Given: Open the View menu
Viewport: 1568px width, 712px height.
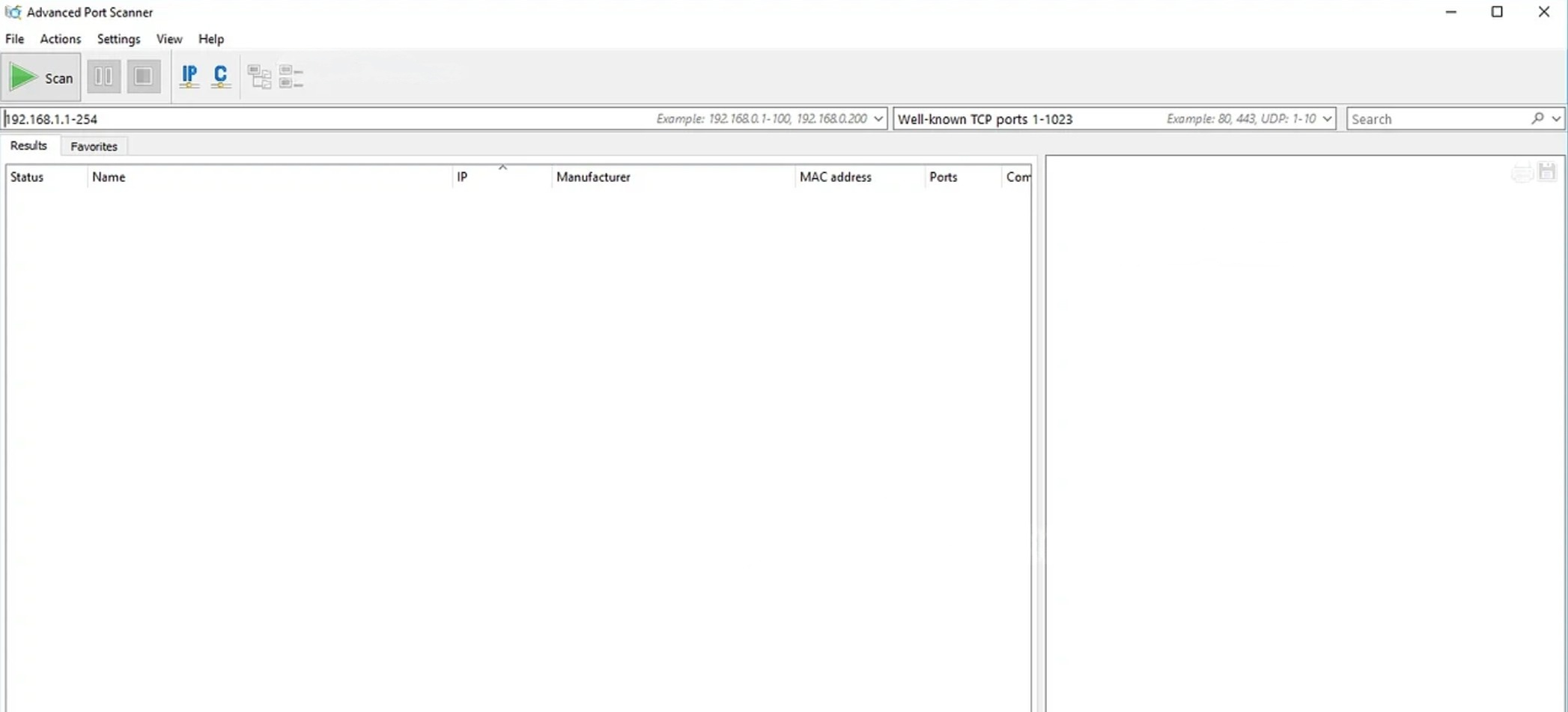Looking at the screenshot, I should (169, 39).
